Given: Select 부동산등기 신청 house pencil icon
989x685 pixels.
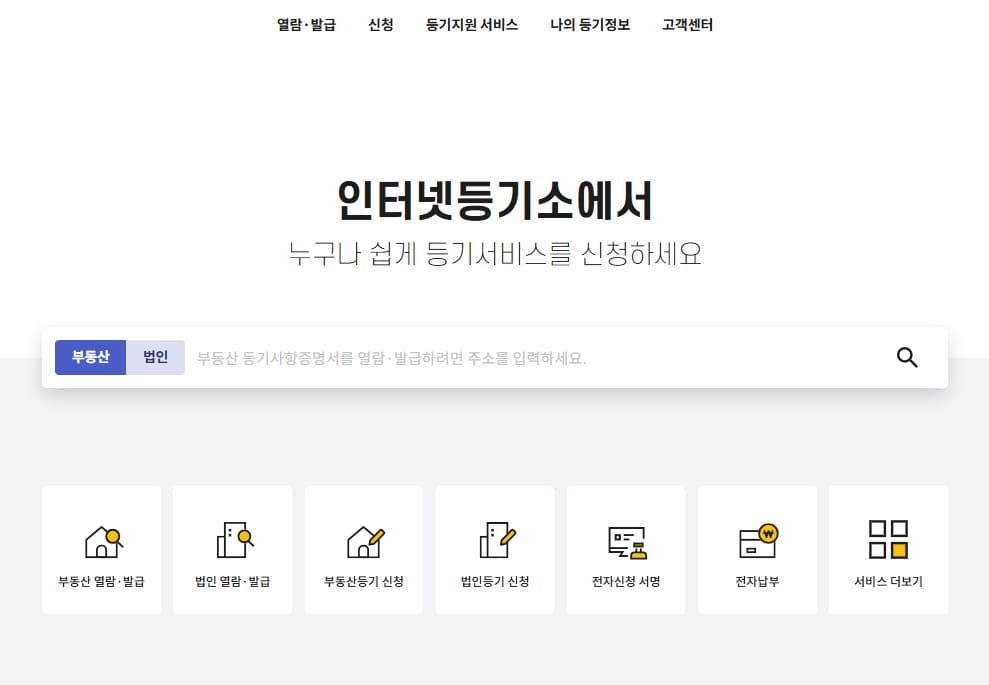Looking at the screenshot, I should (365, 542).
